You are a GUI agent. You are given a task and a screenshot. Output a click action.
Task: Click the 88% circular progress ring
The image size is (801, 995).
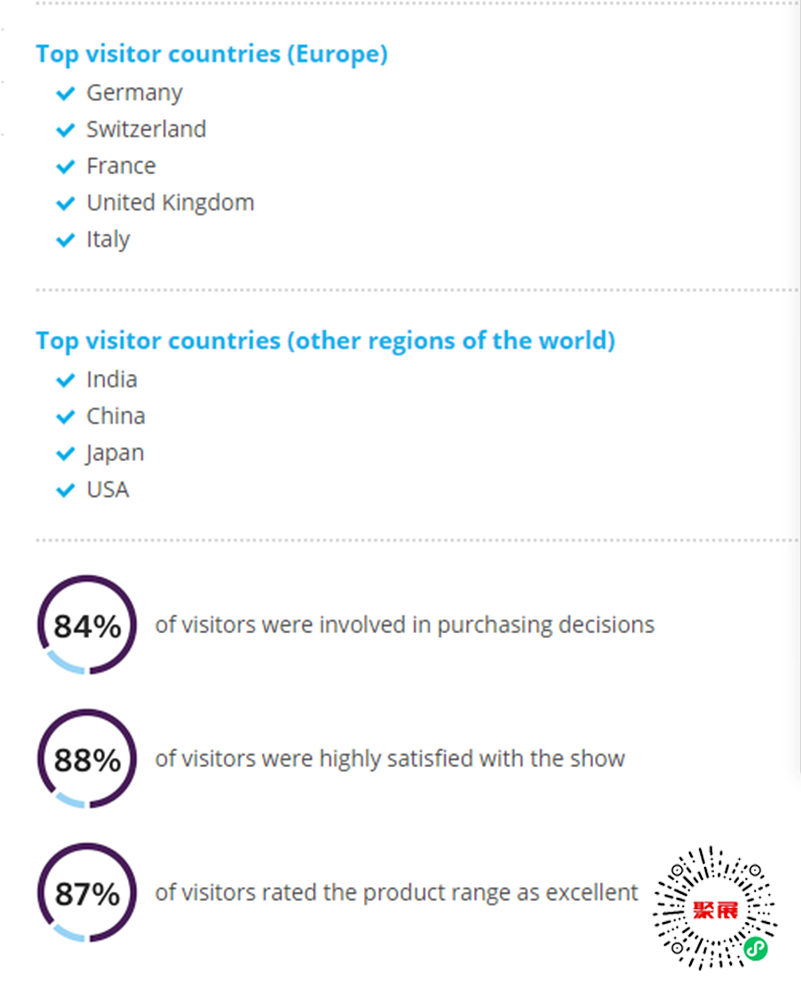pyautogui.click(x=87, y=759)
